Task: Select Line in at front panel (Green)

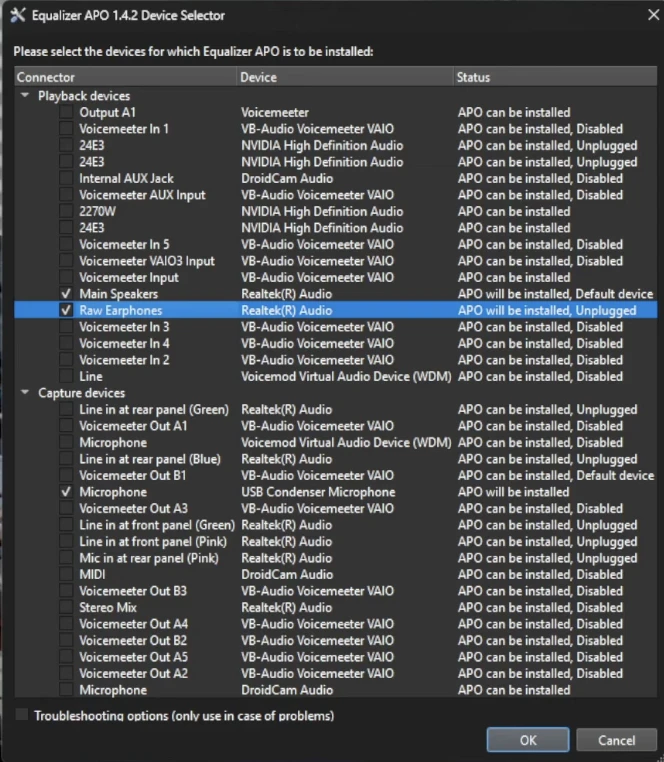Action: click(336, 525)
